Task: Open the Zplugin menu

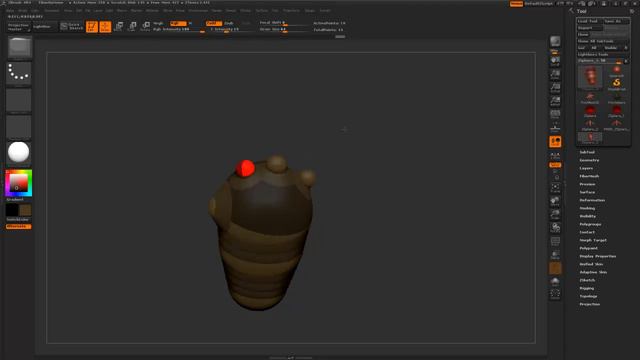Action: click(310, 11)
